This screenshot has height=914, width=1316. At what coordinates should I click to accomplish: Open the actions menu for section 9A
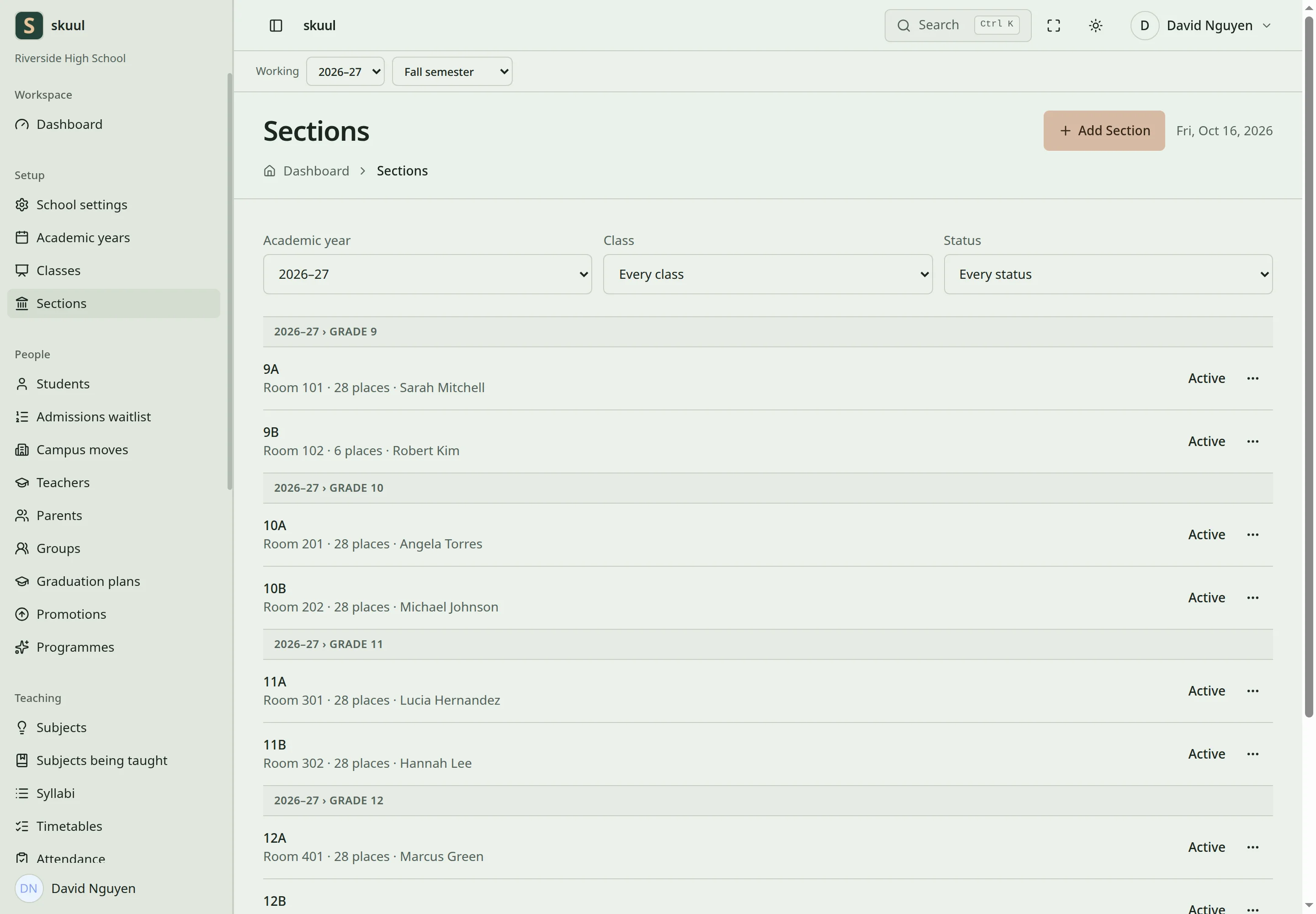(x=1252, y=378)
